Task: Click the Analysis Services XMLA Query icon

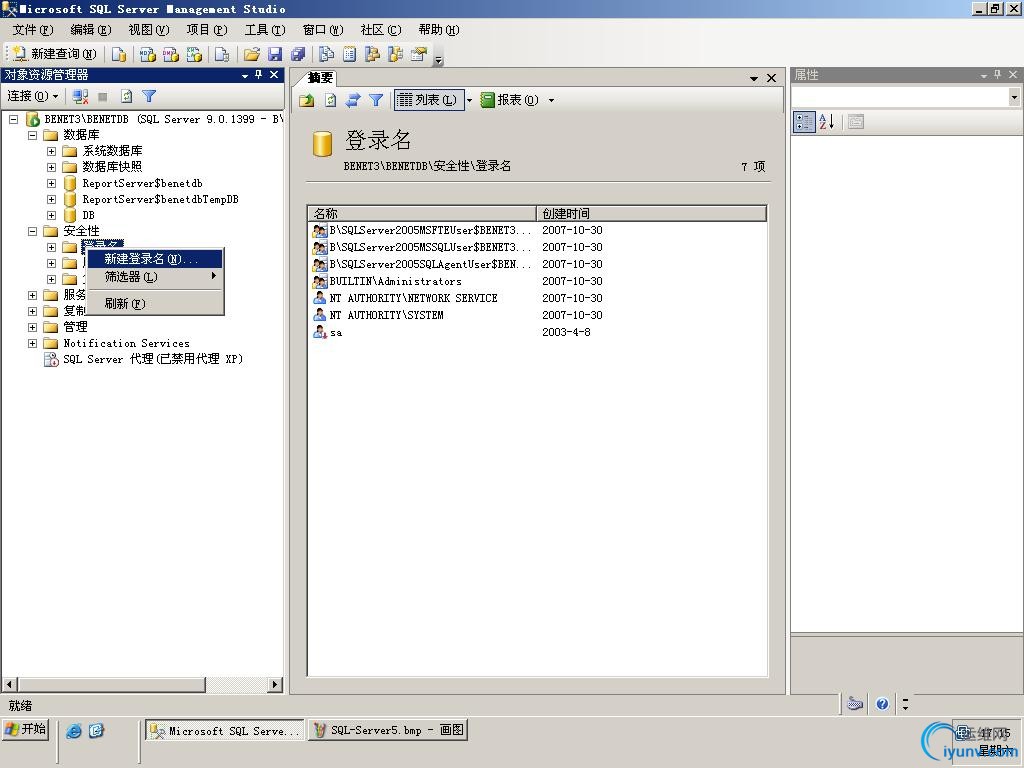Action: (195, 54)
